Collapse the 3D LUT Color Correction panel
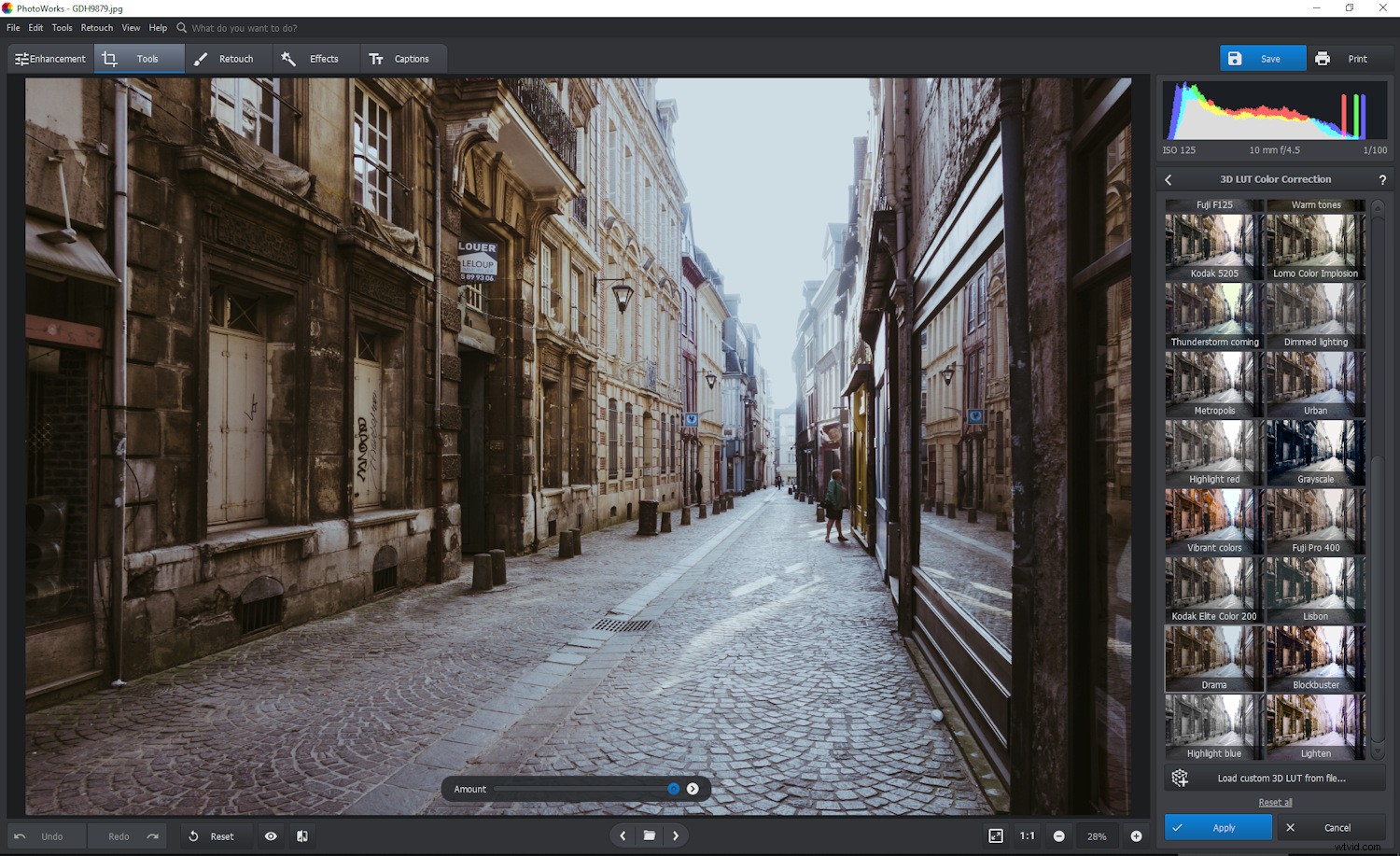This screenshot has width=1400, height=856. (1168, 178)
